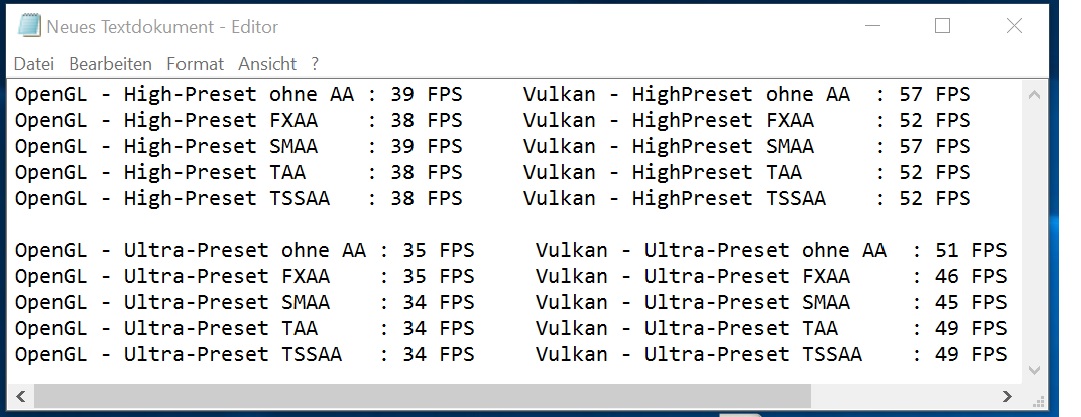This screenshot has width=1081, height=417.
Task: Click the vertical scrollbar up arrow
Action: point(1033,94)
